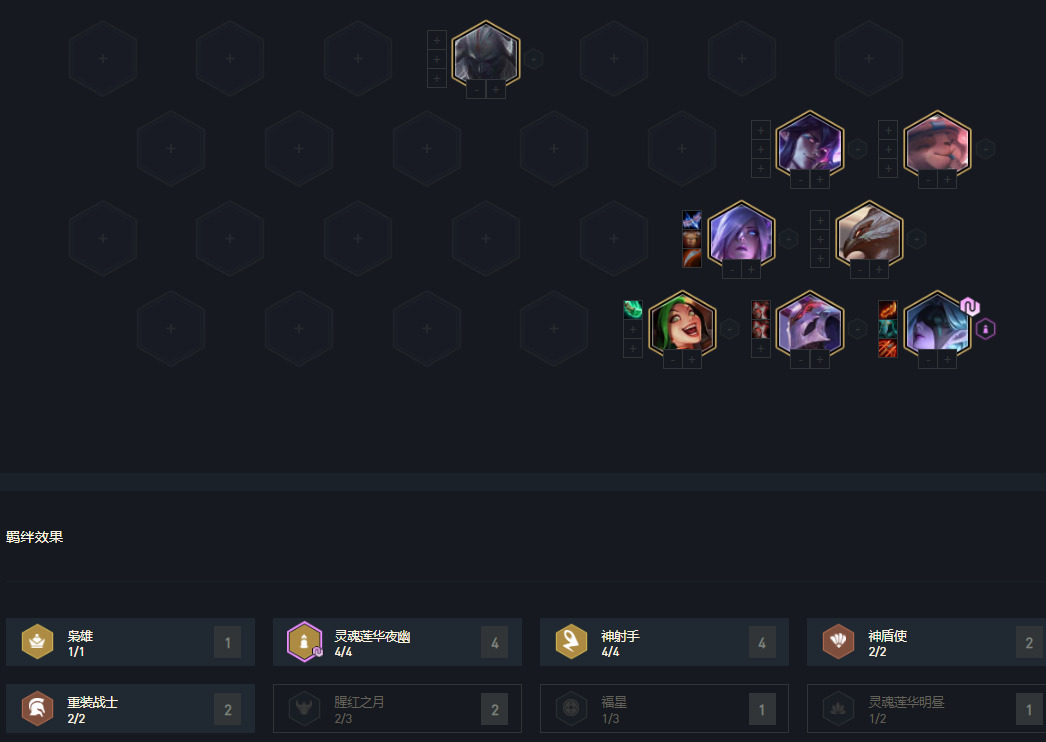This screenshot has width=1046, height=742.
Task: Click the green item equipped on Jinx
Action: [632, 310]
